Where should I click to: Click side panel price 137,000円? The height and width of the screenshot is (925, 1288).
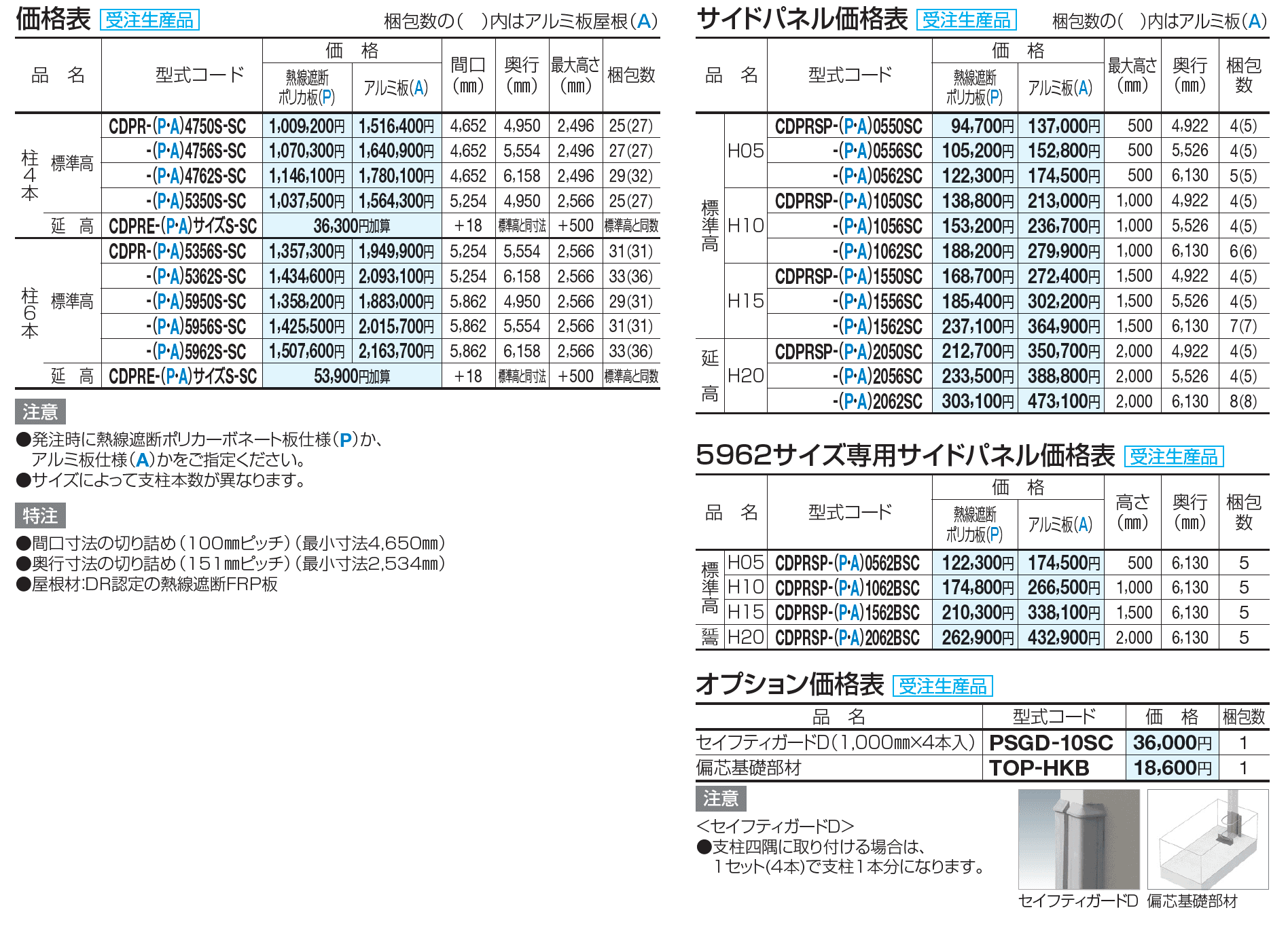pos(1064,126)
